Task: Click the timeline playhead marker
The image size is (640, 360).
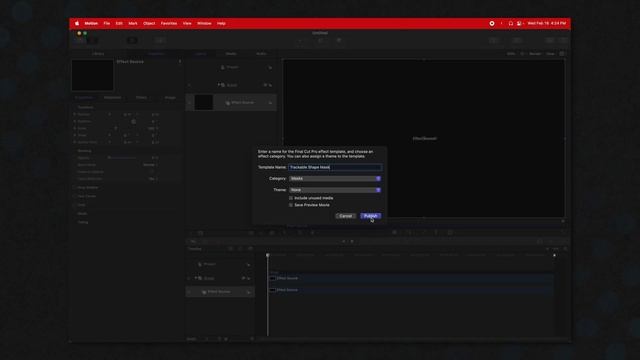Action: coord(268,255)
